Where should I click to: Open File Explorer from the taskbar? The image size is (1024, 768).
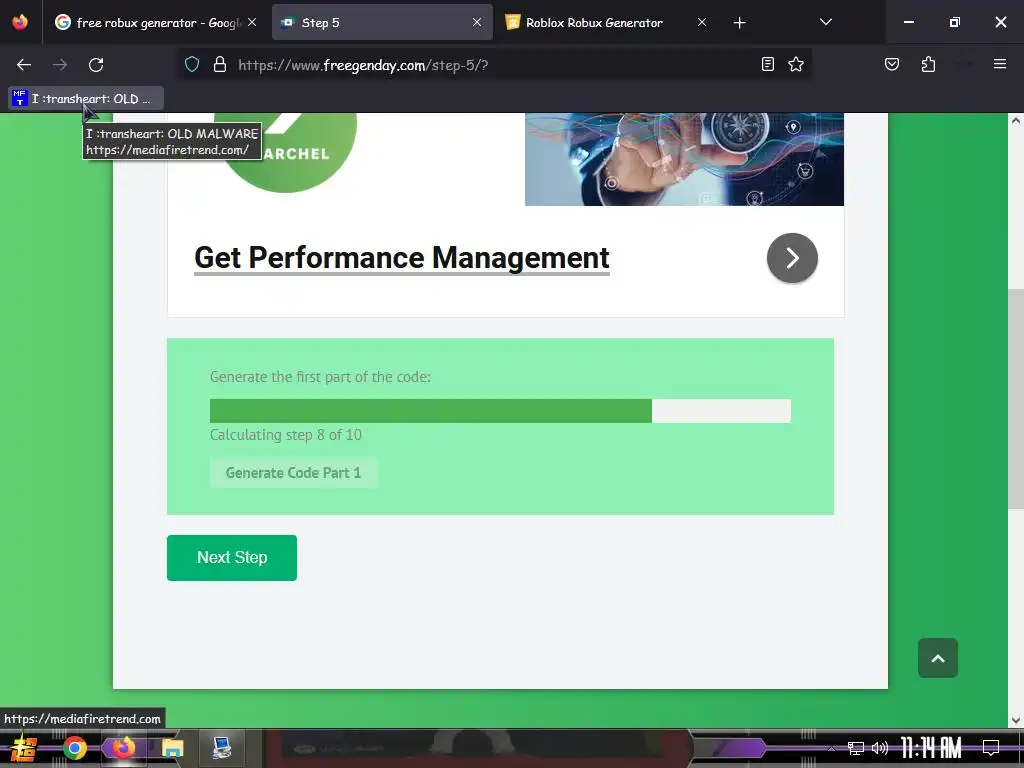[x=173, y=748]
